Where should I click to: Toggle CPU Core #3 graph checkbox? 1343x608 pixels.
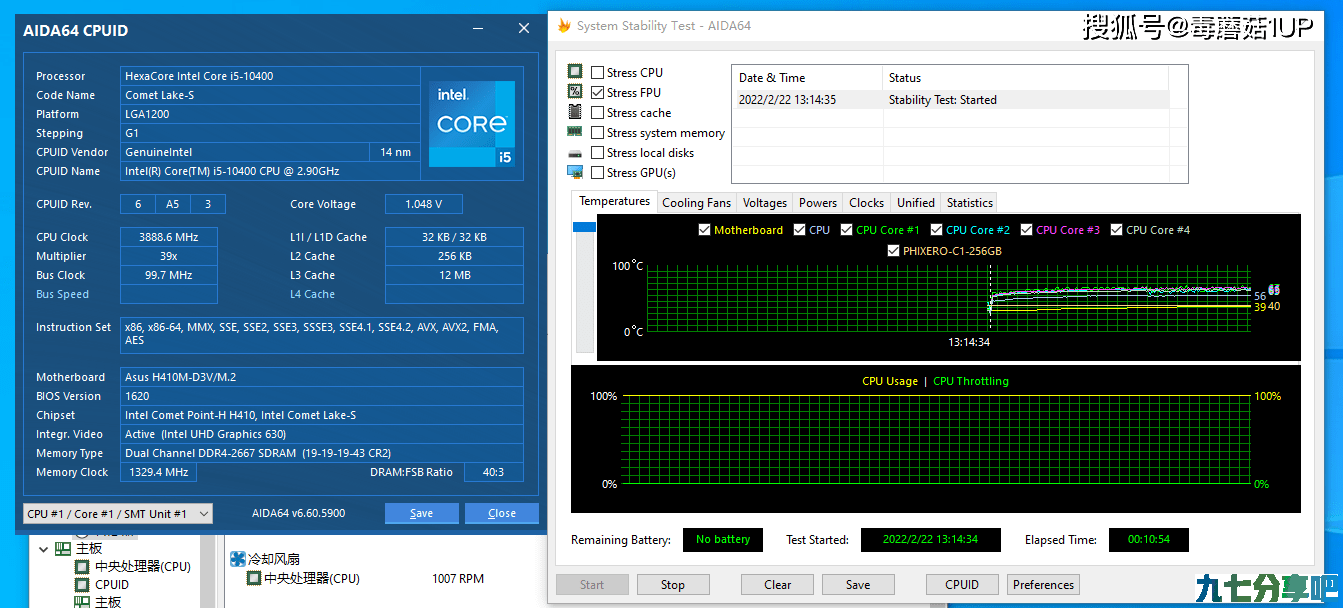(x=1027, y=230)
